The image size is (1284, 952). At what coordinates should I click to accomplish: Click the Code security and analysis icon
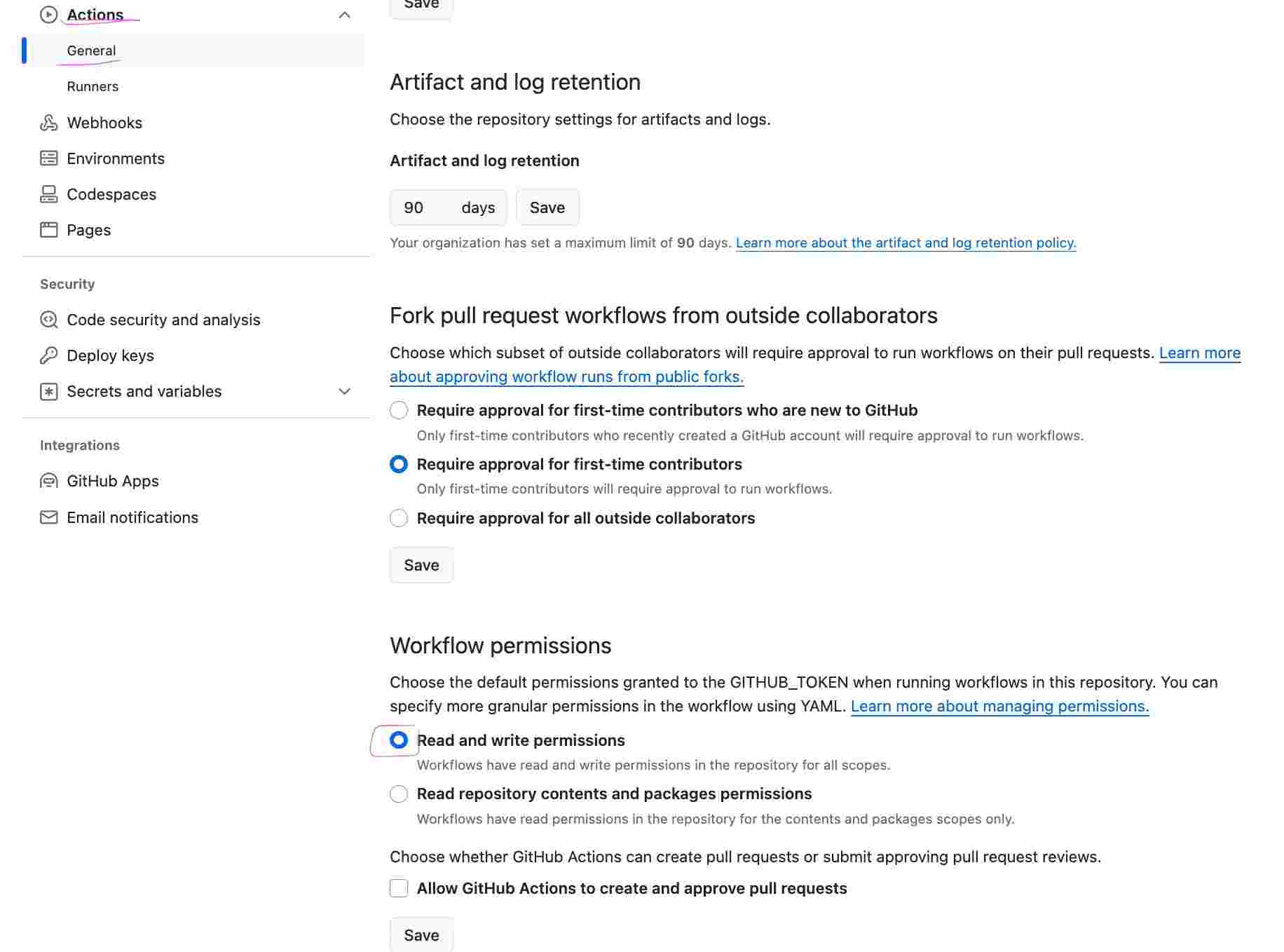(48, 320)
